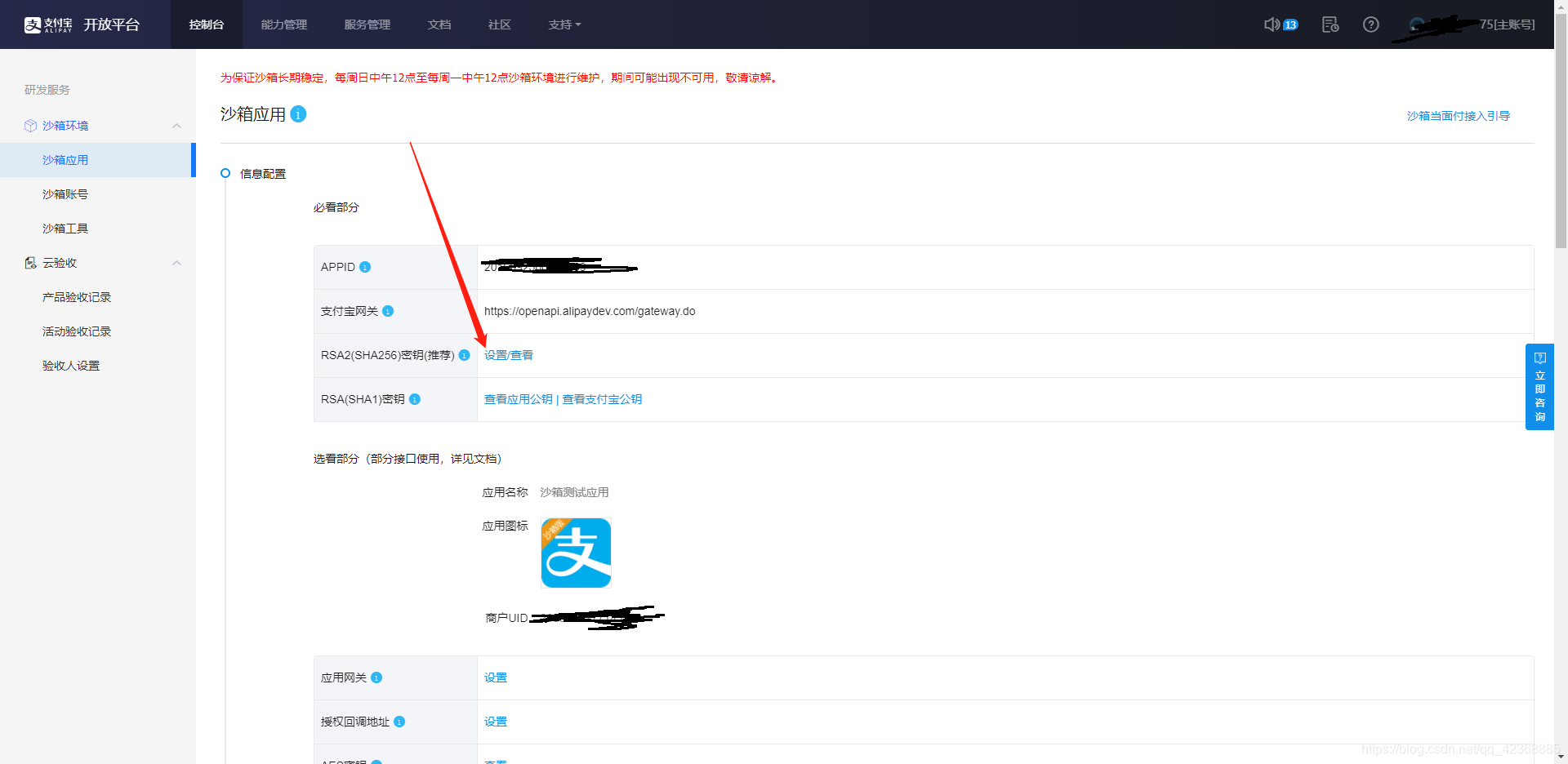Collapse the 沙箱环境 sidebar section chevron
Image resolution: width=1568 pixels, height=764 pixels.
coord(176,126)
